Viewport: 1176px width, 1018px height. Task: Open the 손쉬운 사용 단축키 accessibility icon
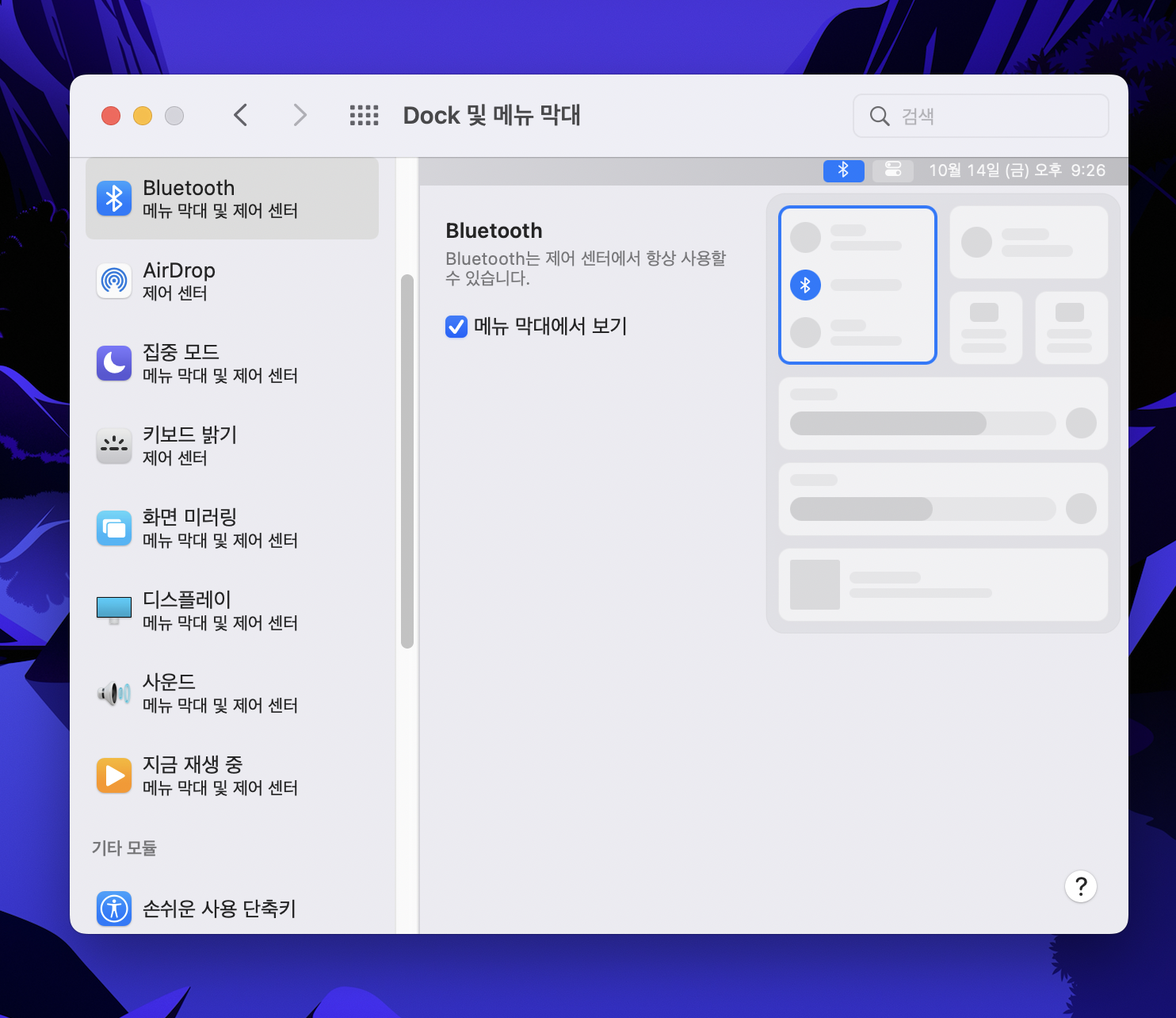pos(114,909)
